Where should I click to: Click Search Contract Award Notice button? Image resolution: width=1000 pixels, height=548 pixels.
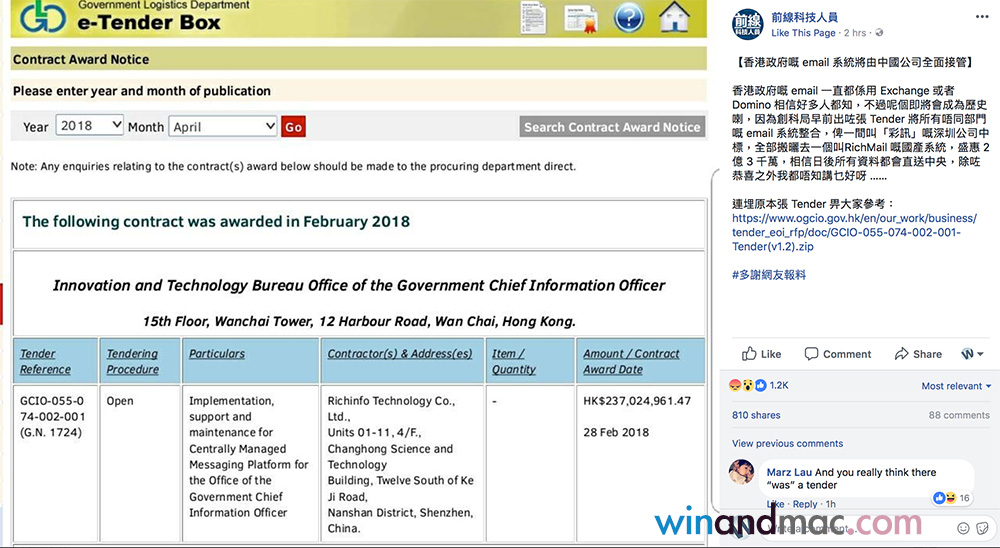click(612, 127)
